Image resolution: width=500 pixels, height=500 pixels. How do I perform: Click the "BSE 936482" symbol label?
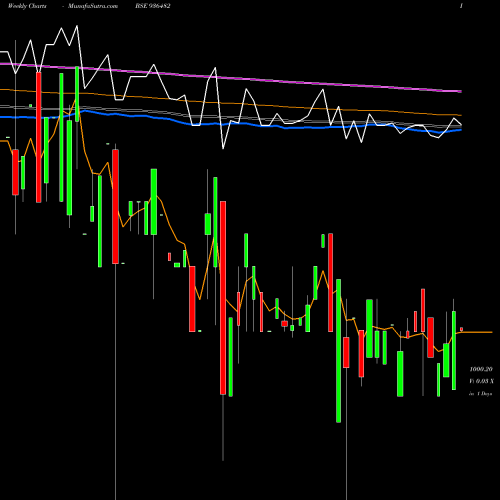coord(153,6)
